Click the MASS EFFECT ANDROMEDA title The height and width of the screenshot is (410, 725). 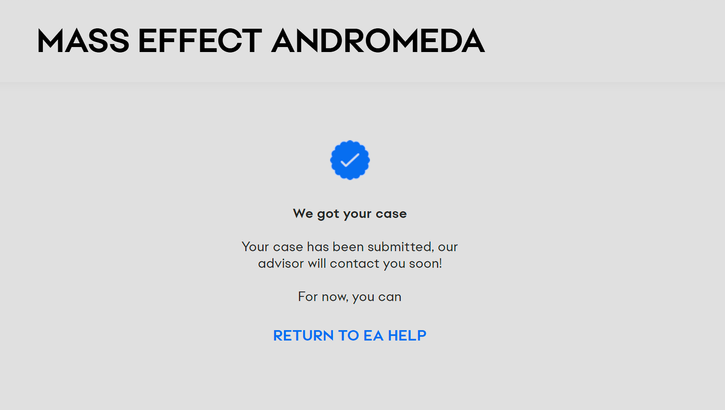[x=261, y=41]
